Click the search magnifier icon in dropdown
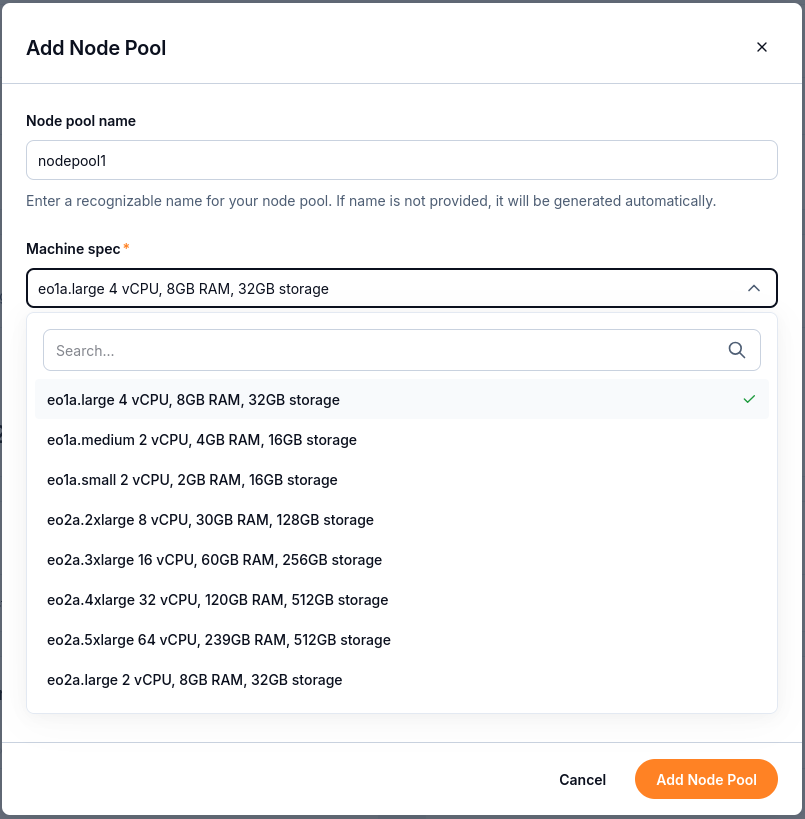This screenshot has height=819, width=805. point(737,350)
